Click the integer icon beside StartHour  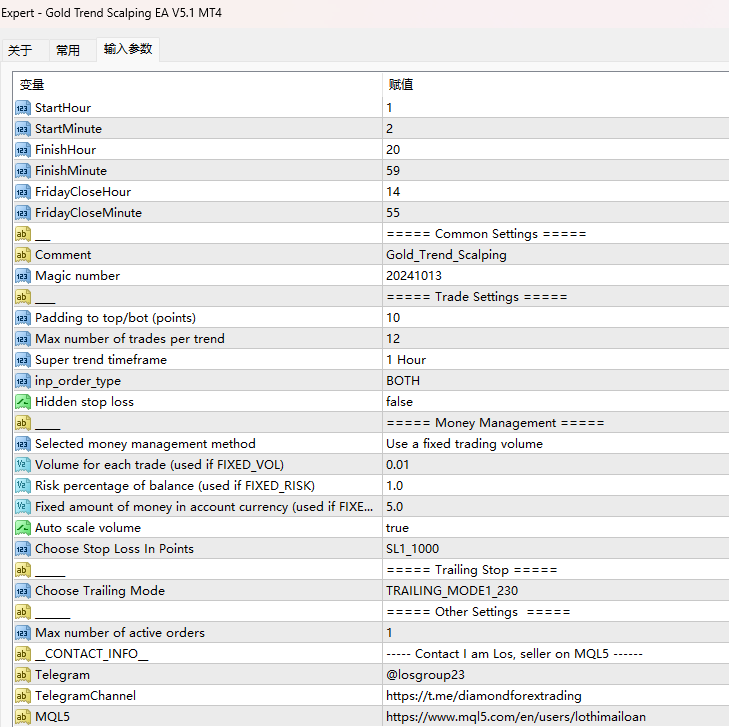coord(22,108)
